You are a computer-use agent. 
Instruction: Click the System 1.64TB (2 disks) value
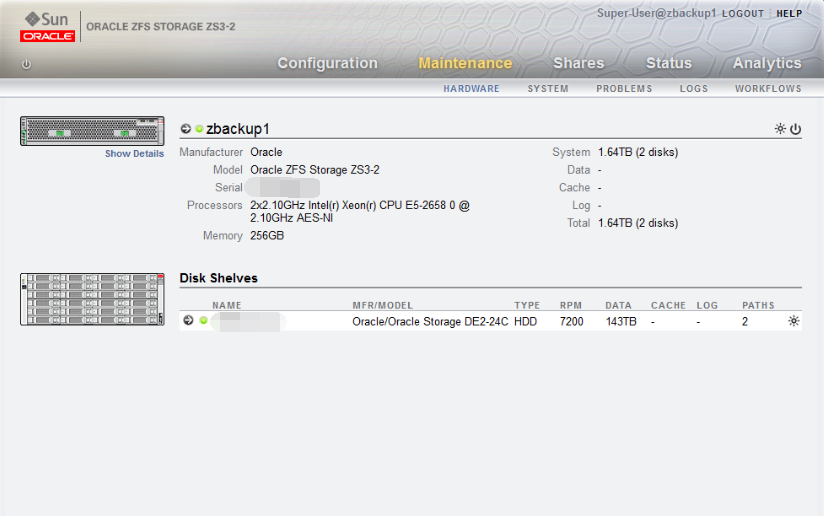638,152
